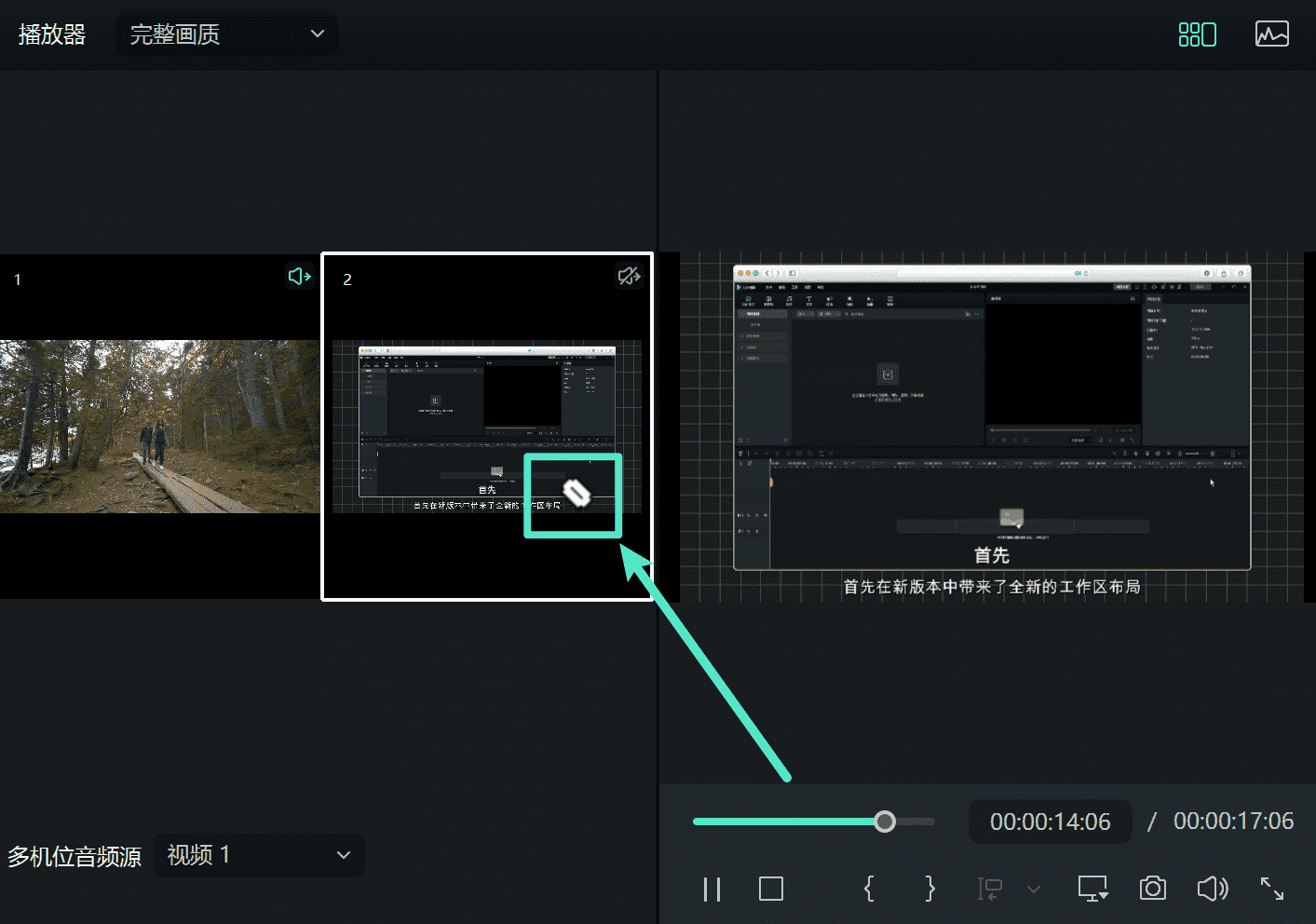
Task: Open the monitor display settings menu
Action: point(1092,889)
